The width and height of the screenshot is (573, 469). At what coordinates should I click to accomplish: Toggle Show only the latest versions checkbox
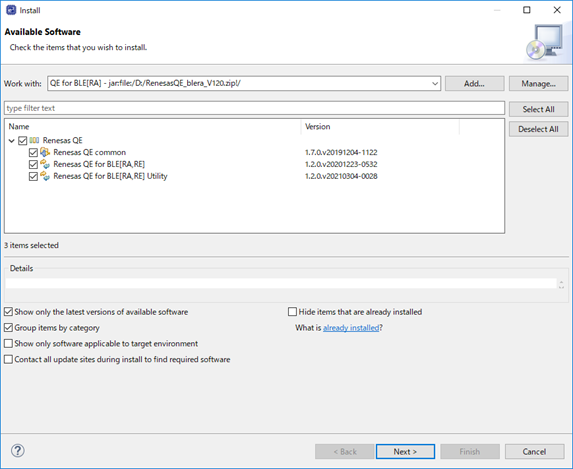click(8, 312)
